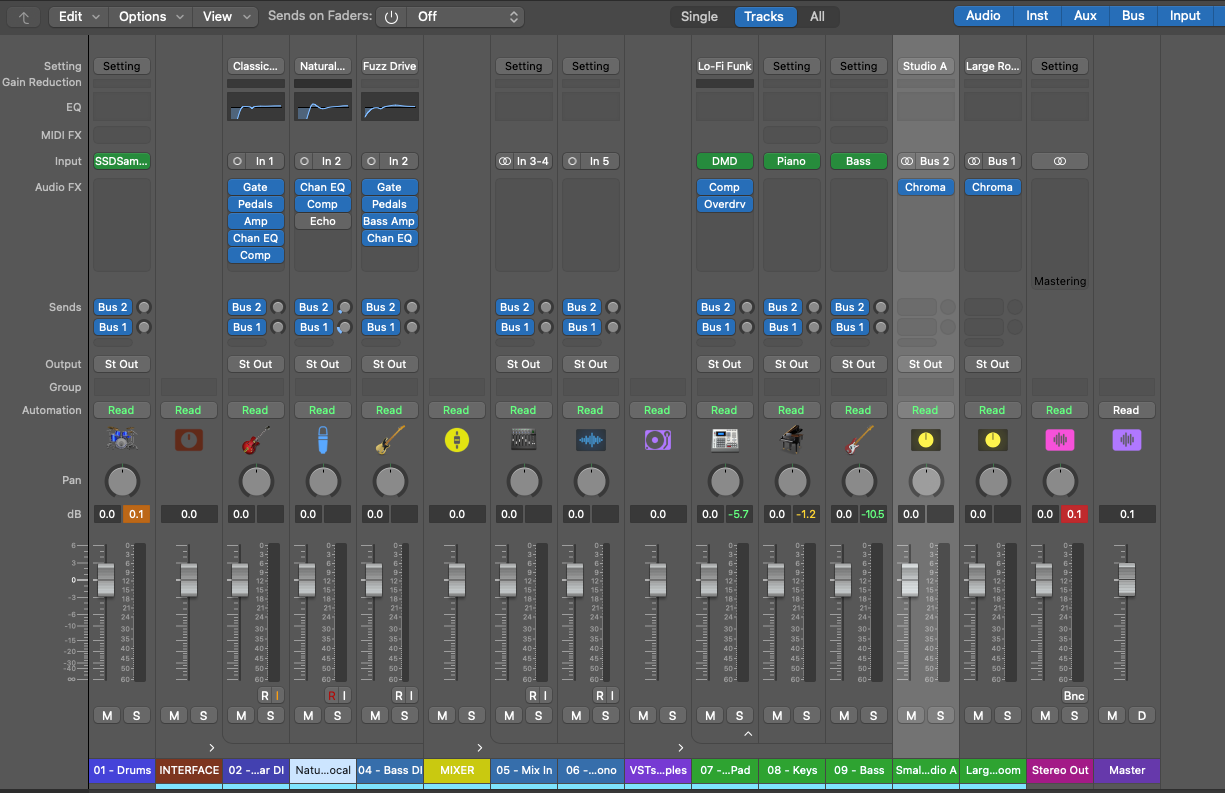Click the -10.5 peak level display on the 09 - Bass strip
The image size is (1225, 793).
tap(873, 514)
